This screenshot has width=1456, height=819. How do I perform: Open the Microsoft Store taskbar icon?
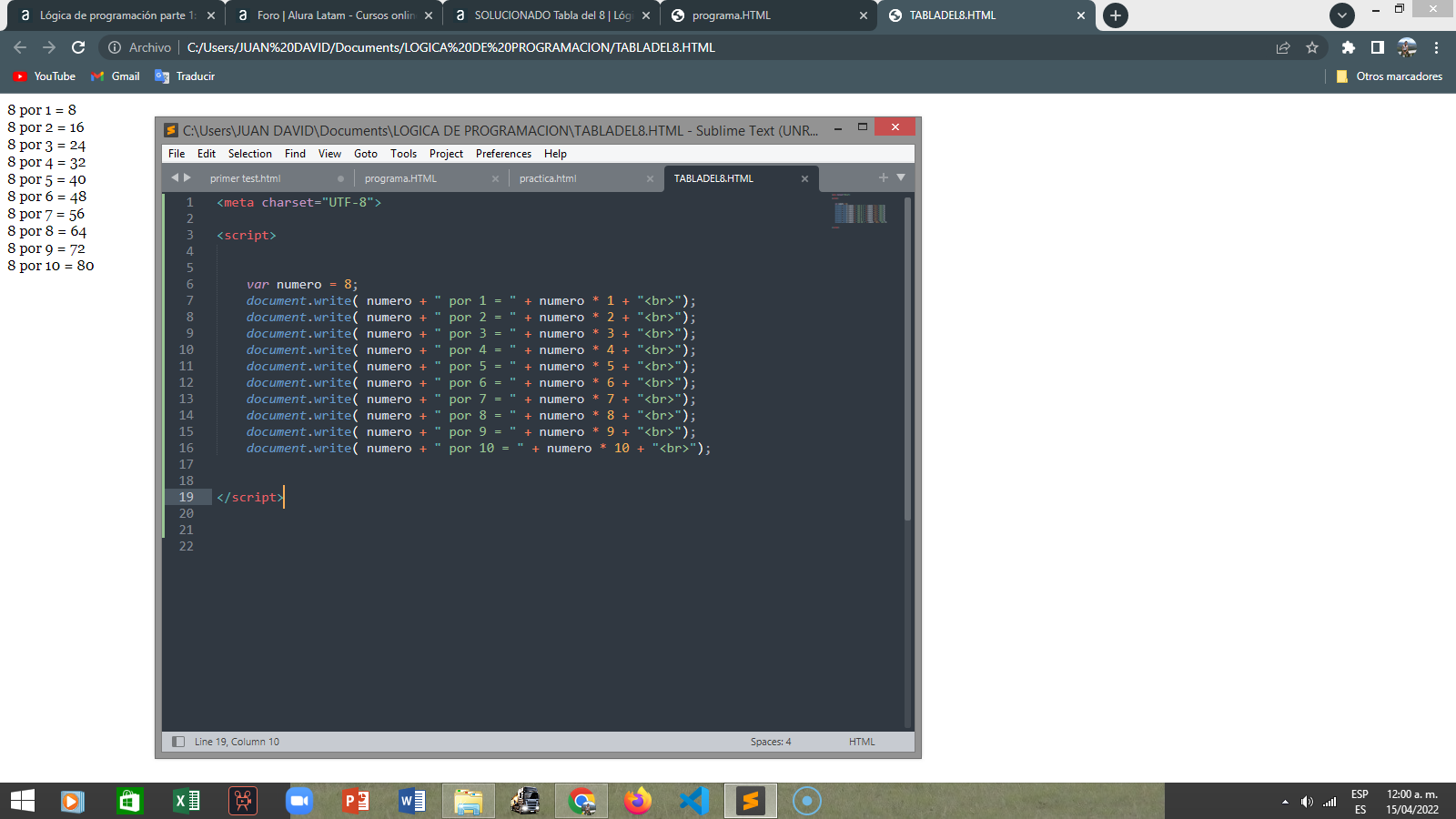click(x=129, y=801)
